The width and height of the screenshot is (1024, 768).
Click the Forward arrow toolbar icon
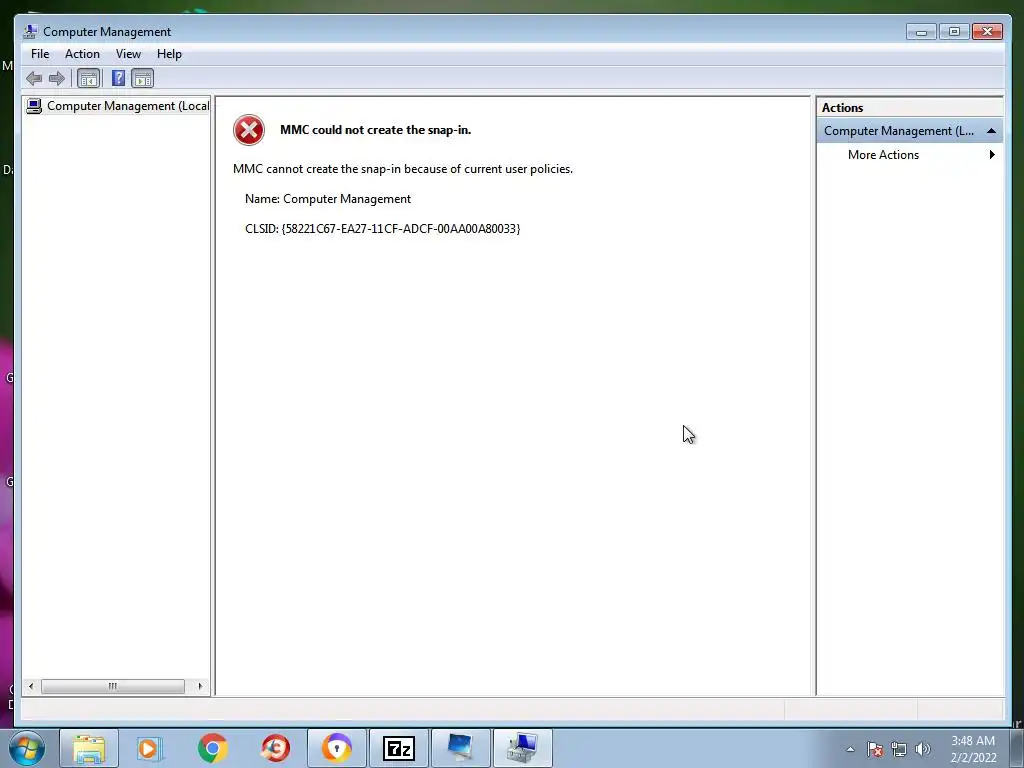57,79
